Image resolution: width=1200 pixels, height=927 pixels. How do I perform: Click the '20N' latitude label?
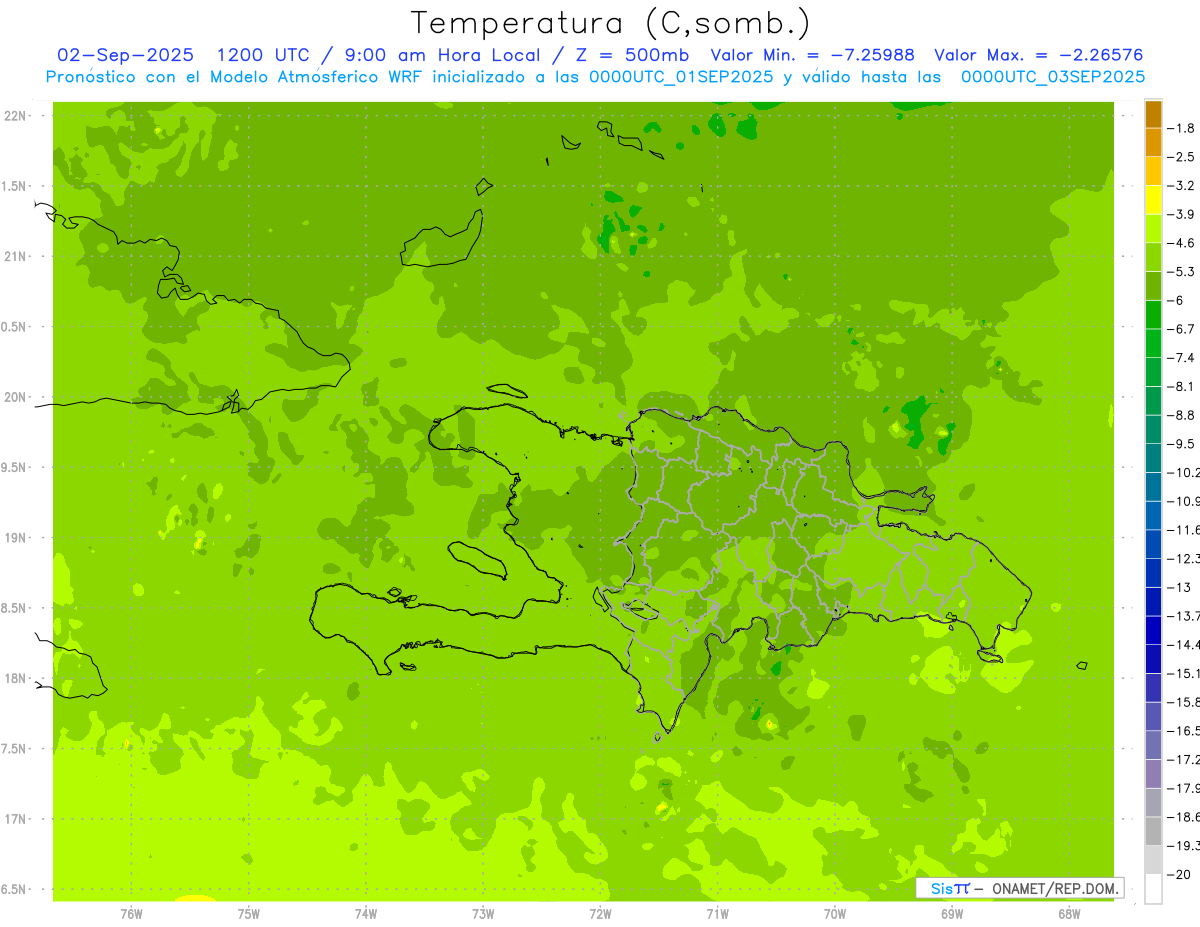[x=16, y=397]
